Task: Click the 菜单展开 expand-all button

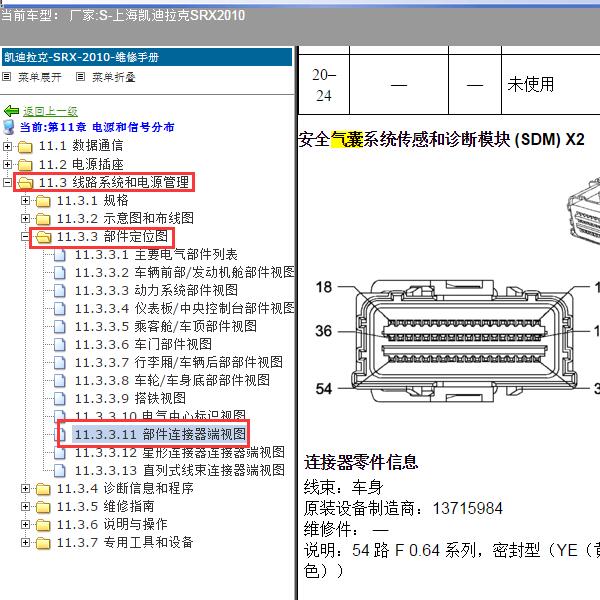Action: [40, 77]
